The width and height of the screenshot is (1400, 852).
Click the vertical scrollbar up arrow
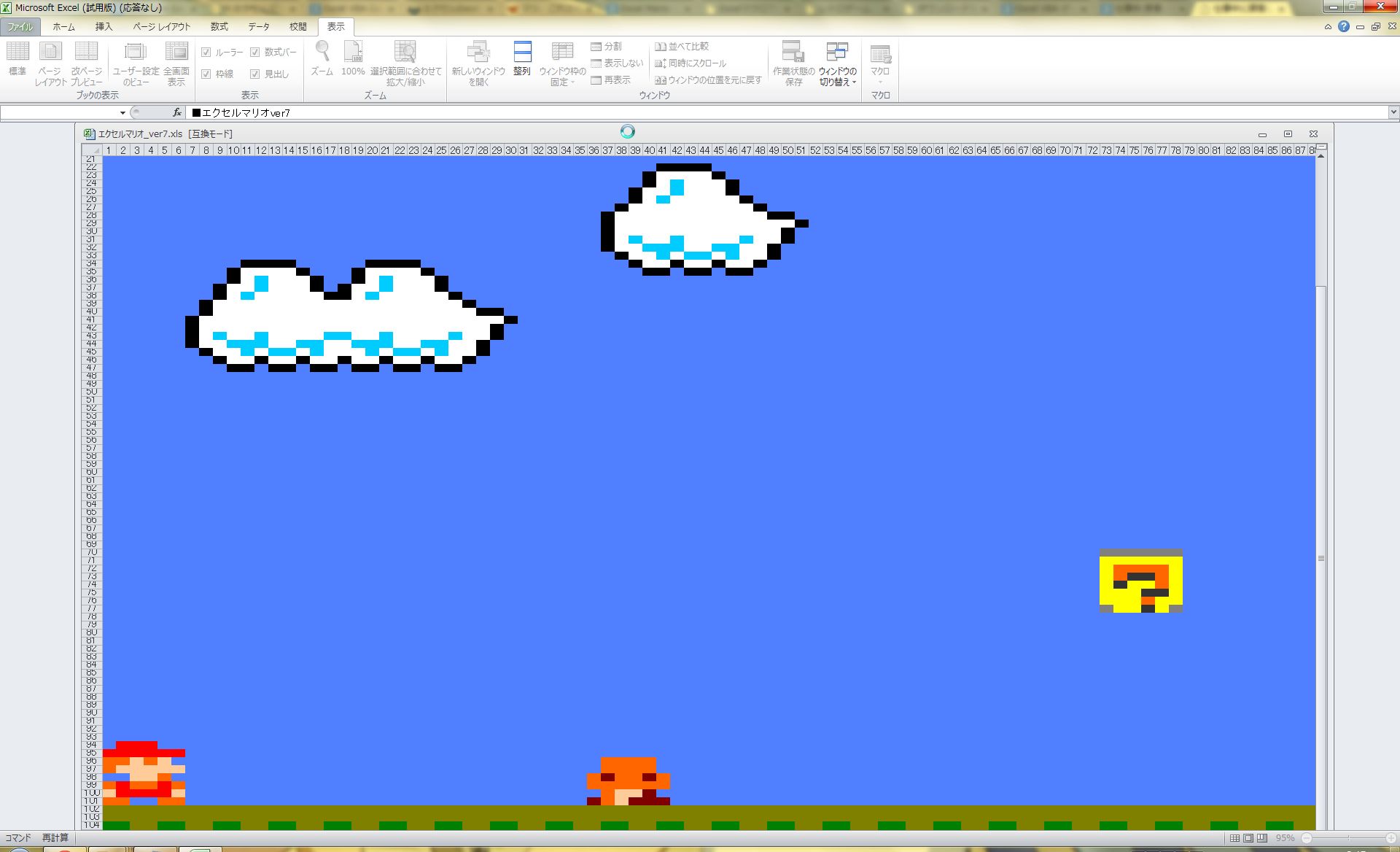[1321, 156]
